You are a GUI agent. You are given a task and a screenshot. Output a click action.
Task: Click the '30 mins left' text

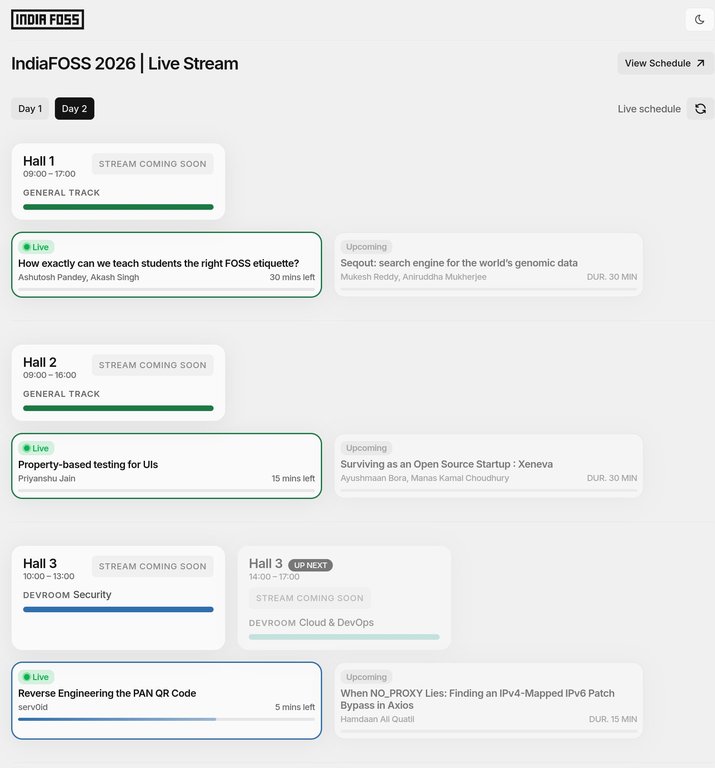click(292, 277)
